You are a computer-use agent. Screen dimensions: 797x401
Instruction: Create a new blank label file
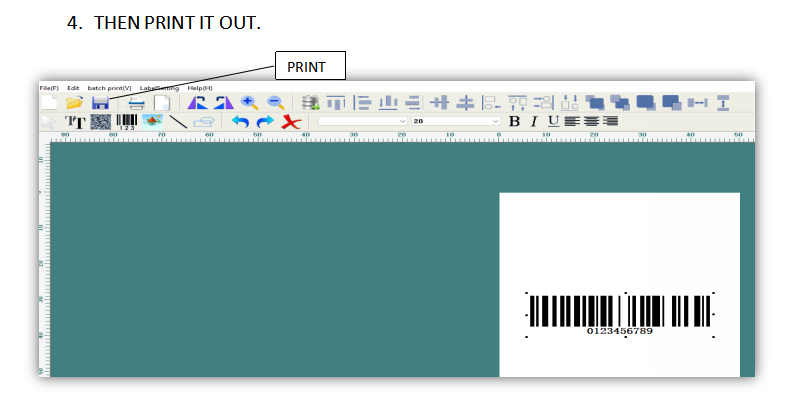[49, 103]
